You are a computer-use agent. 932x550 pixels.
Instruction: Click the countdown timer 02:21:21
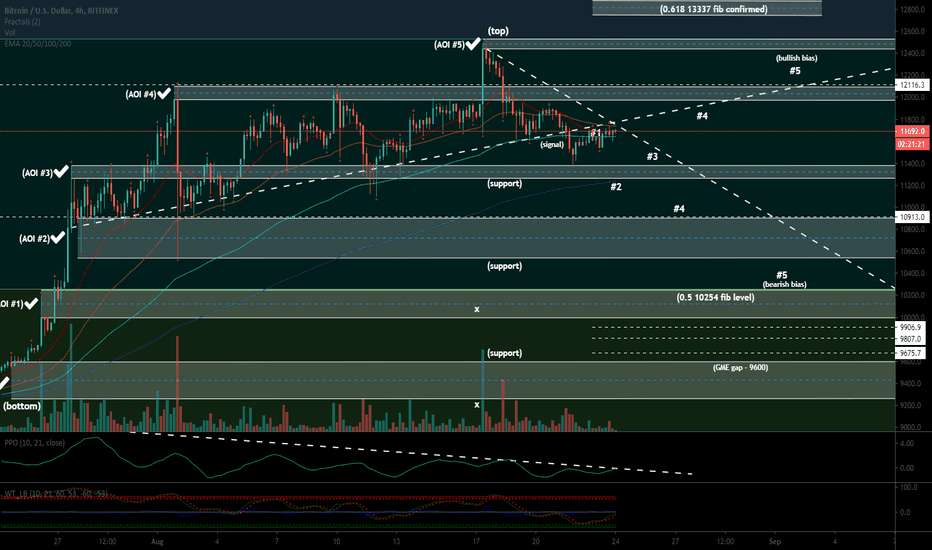tap(912, 144)
